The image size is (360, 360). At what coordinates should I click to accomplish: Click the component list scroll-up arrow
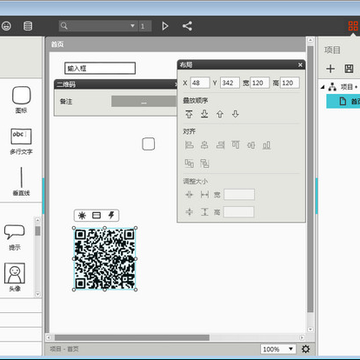pos(37,221)
